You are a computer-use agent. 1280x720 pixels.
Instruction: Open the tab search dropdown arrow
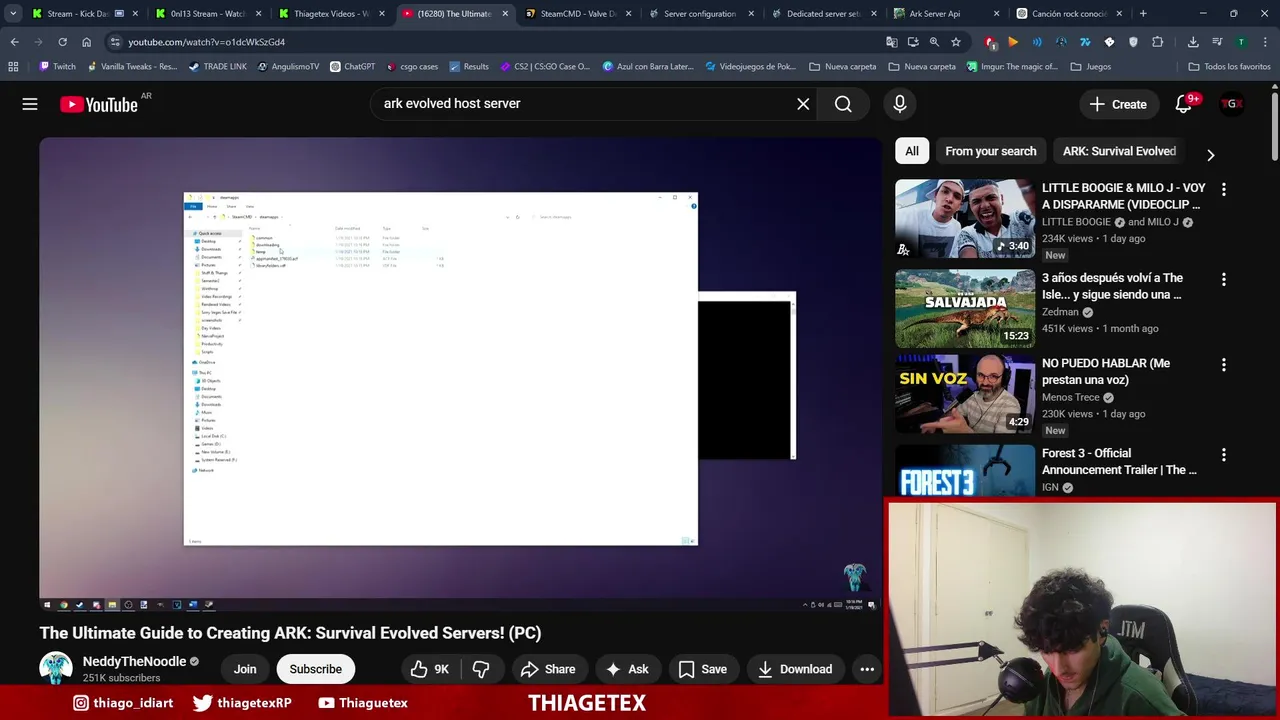coord(13,14)
